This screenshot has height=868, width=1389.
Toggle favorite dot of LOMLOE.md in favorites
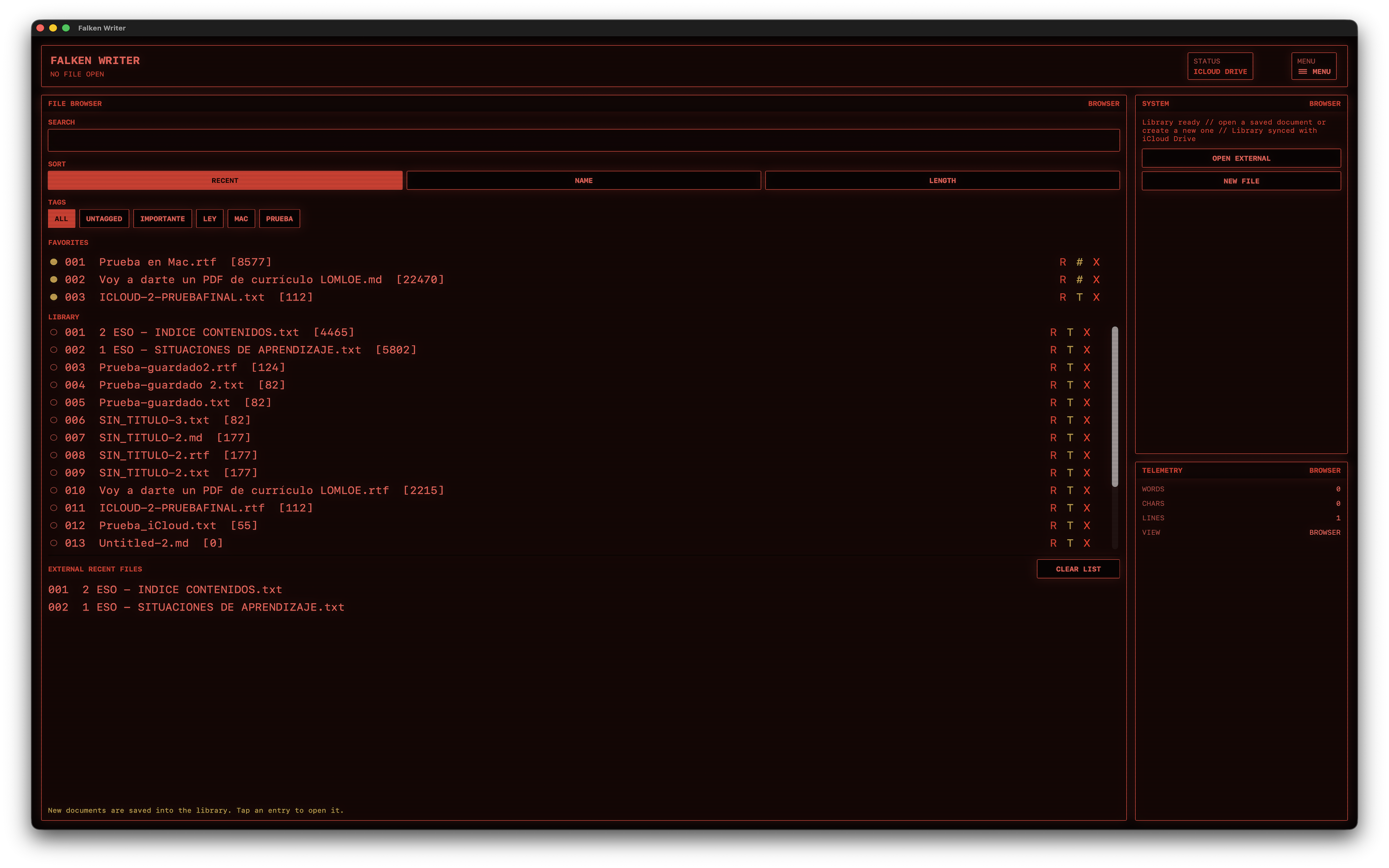coord(54,280)
